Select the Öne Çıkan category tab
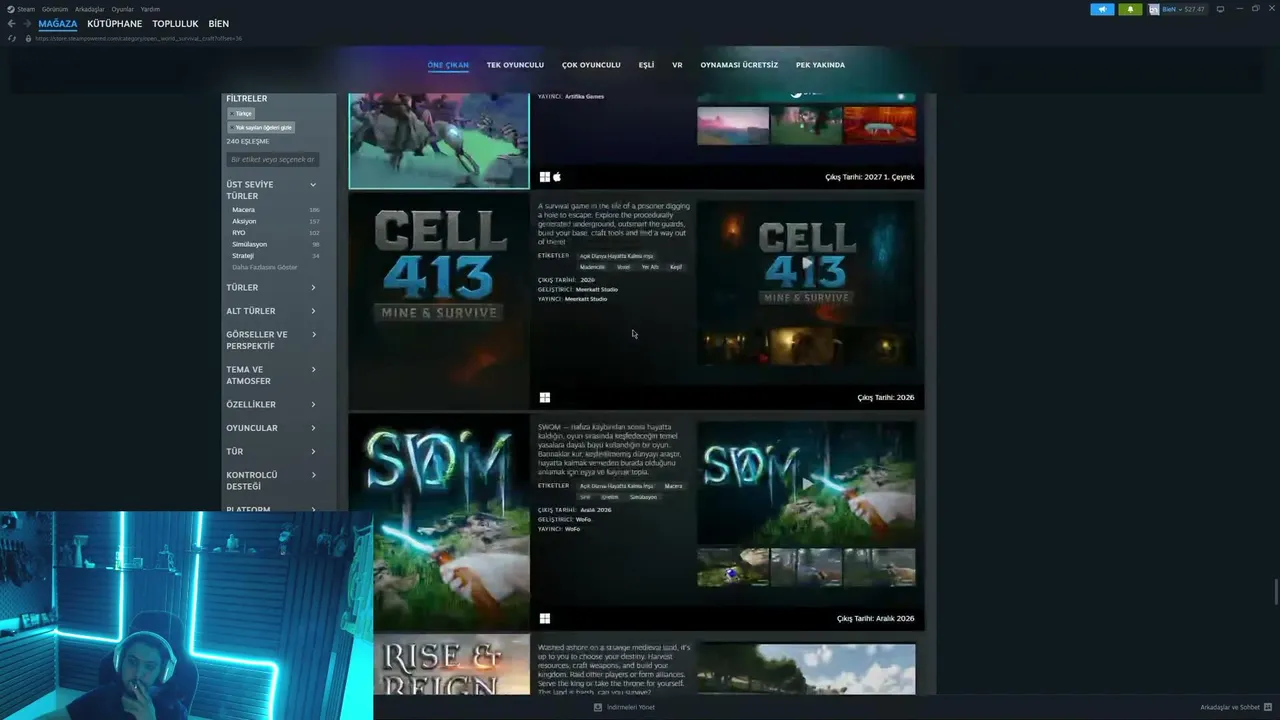This screenshot has height=720, width=1280. 448,65
